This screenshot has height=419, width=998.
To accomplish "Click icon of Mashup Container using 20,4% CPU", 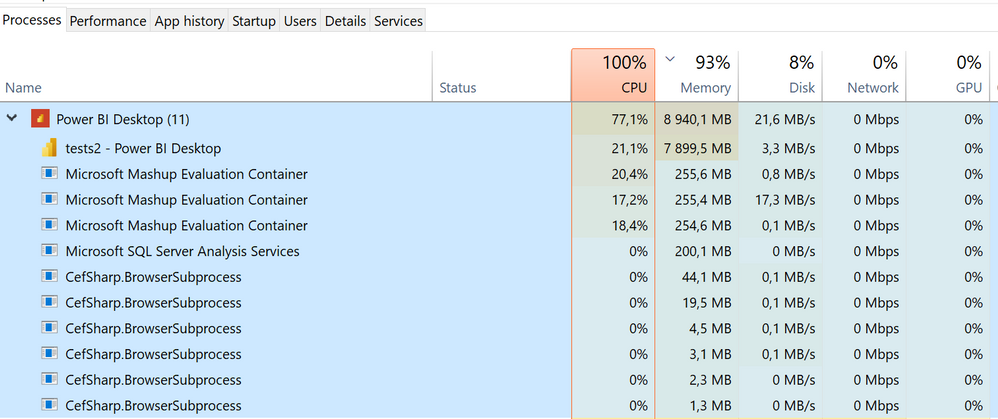I will click(50, 174).
